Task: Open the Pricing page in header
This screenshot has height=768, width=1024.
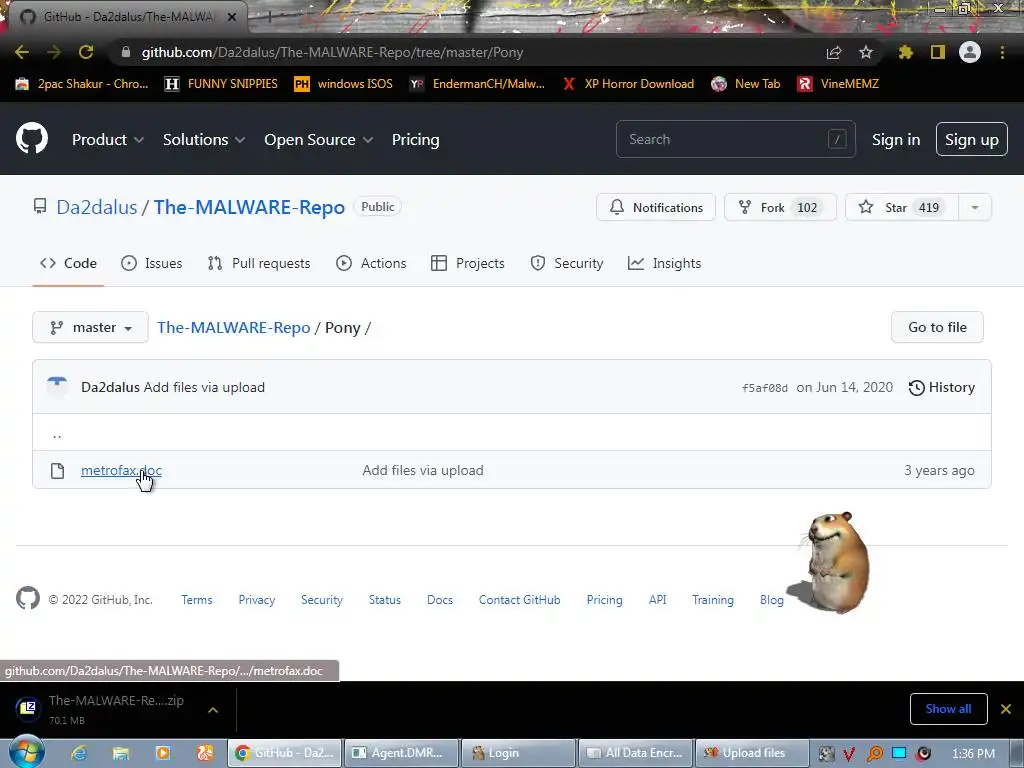Action: pos(415,140)
